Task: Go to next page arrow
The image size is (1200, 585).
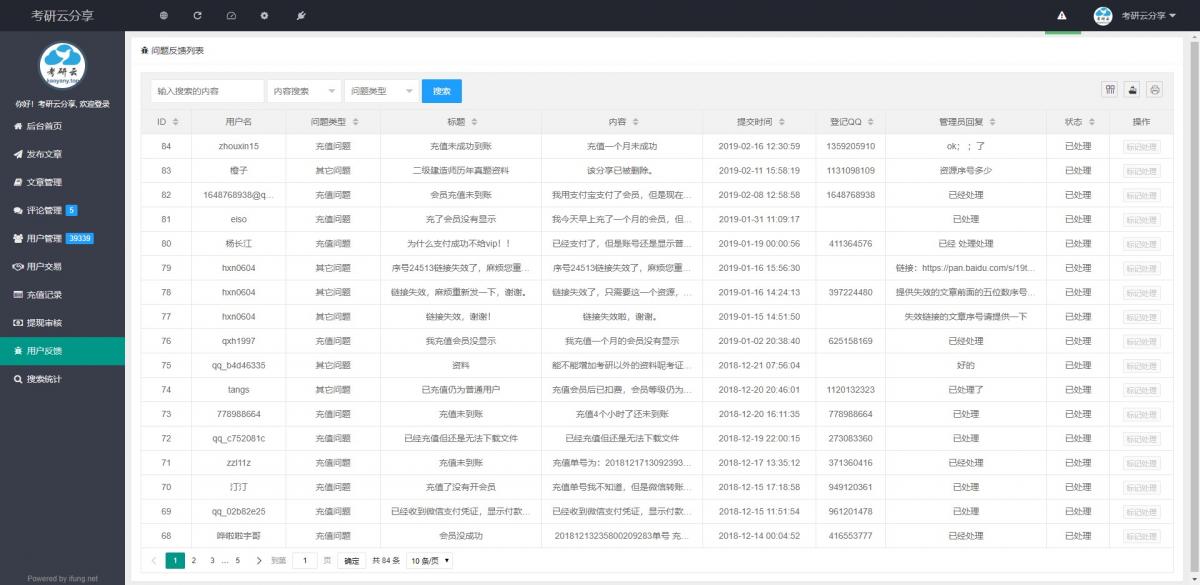Action: 257,561
